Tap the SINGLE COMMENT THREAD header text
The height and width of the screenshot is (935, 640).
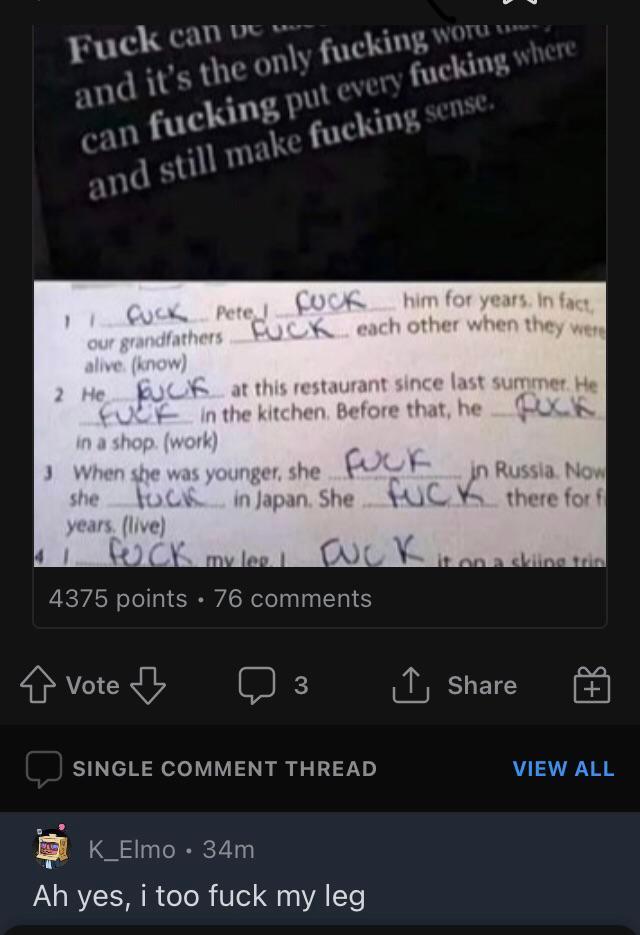pos(225,769)
